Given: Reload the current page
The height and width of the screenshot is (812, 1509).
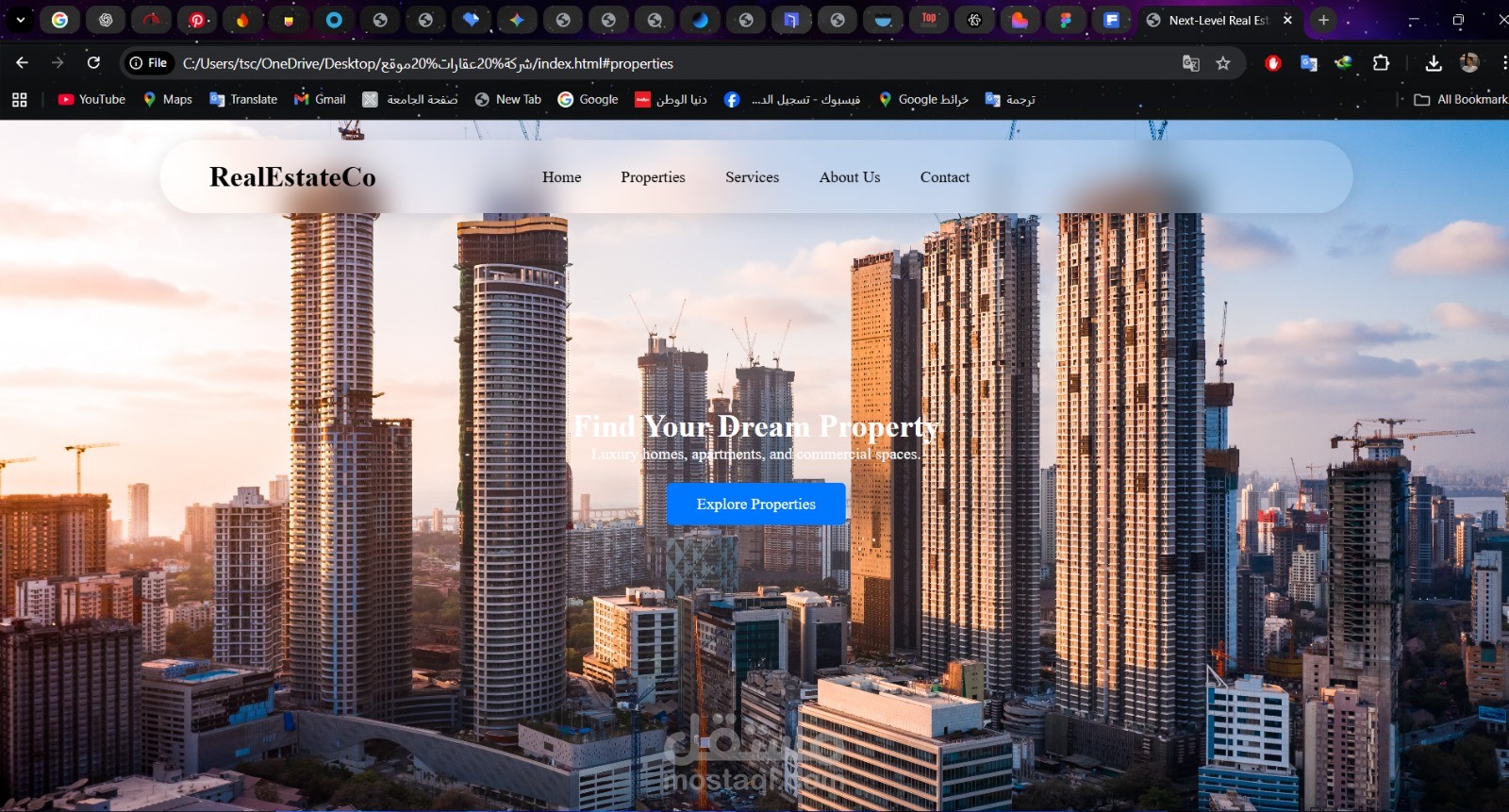Looking at the screenshot, I should [93, 63].
